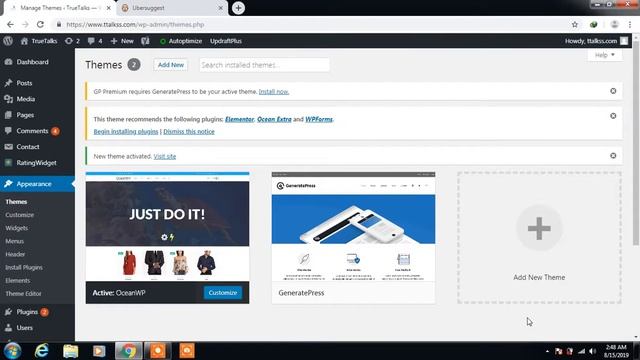Open the Elementor plugin link
Screen dimensions: 640x360
pyautogui.click(x=239, y=119)
